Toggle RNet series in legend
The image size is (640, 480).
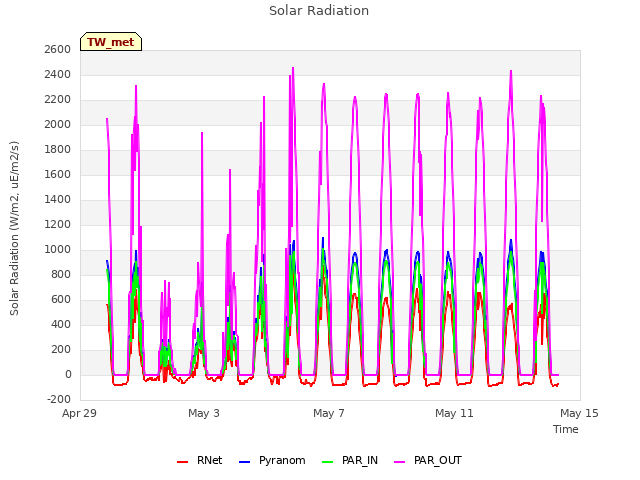click(x=200, y=460)
